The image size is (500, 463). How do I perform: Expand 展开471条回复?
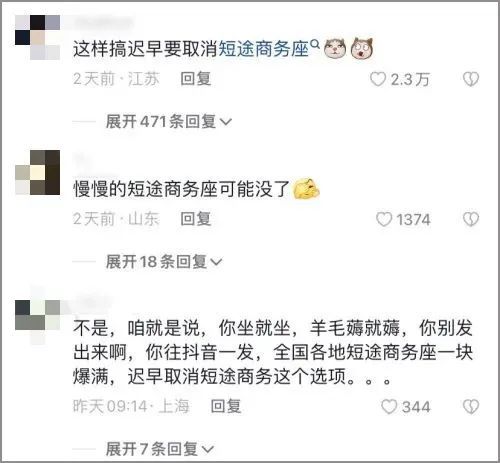click(x=168, y=121)
